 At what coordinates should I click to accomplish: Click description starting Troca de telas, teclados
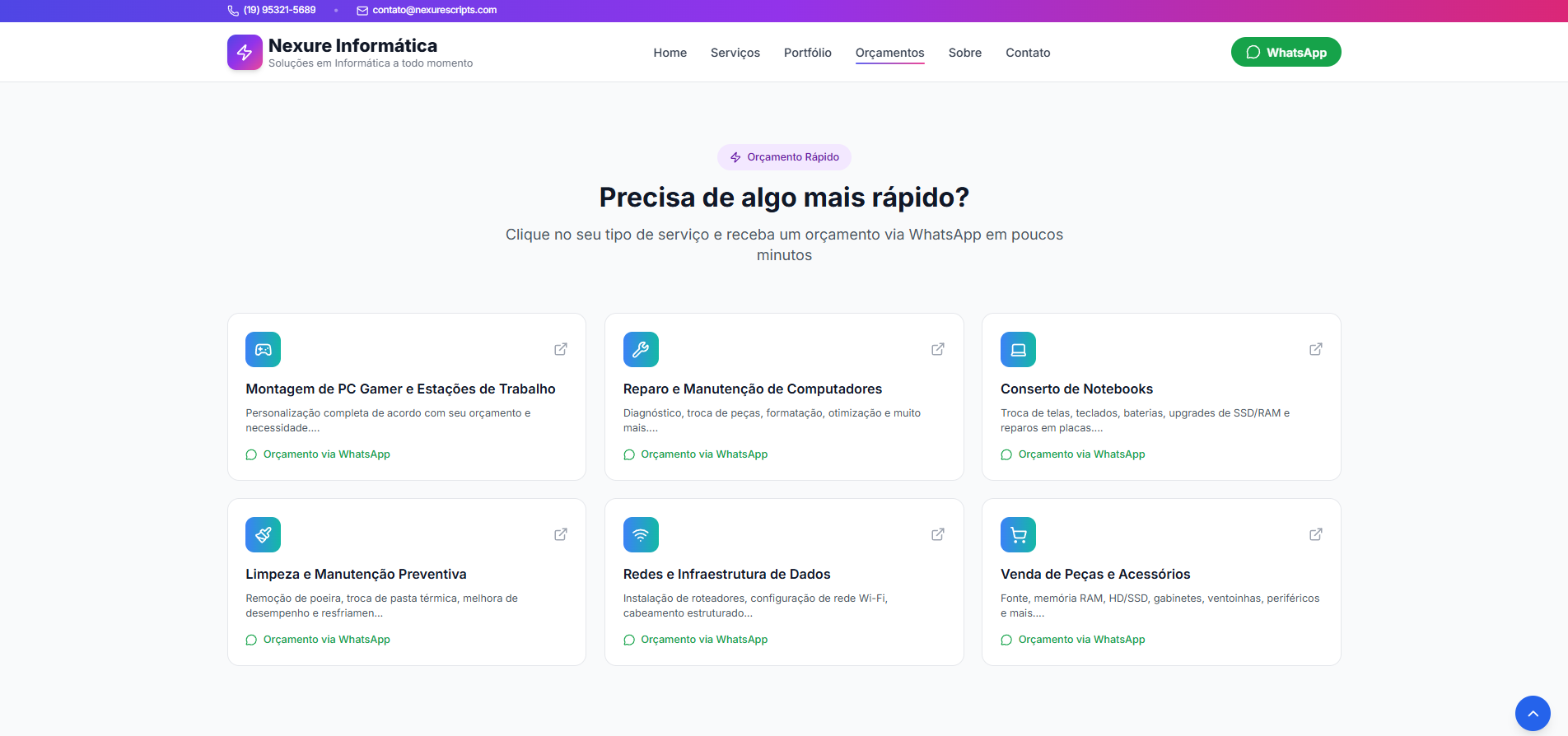1145,421
